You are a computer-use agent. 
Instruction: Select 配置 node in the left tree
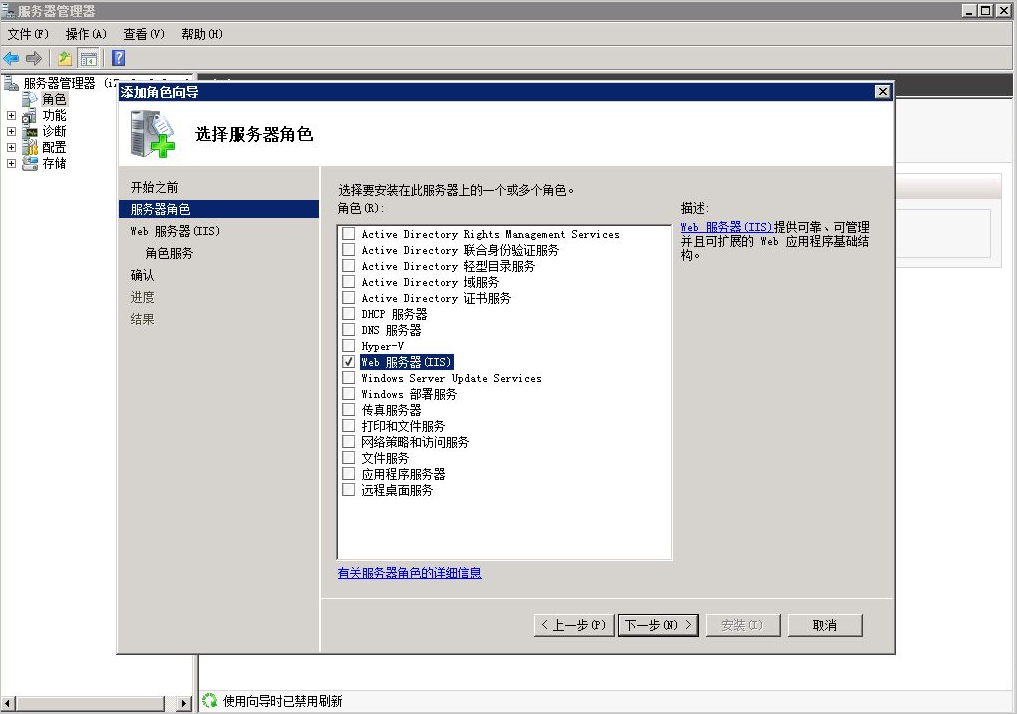[54, 147]
